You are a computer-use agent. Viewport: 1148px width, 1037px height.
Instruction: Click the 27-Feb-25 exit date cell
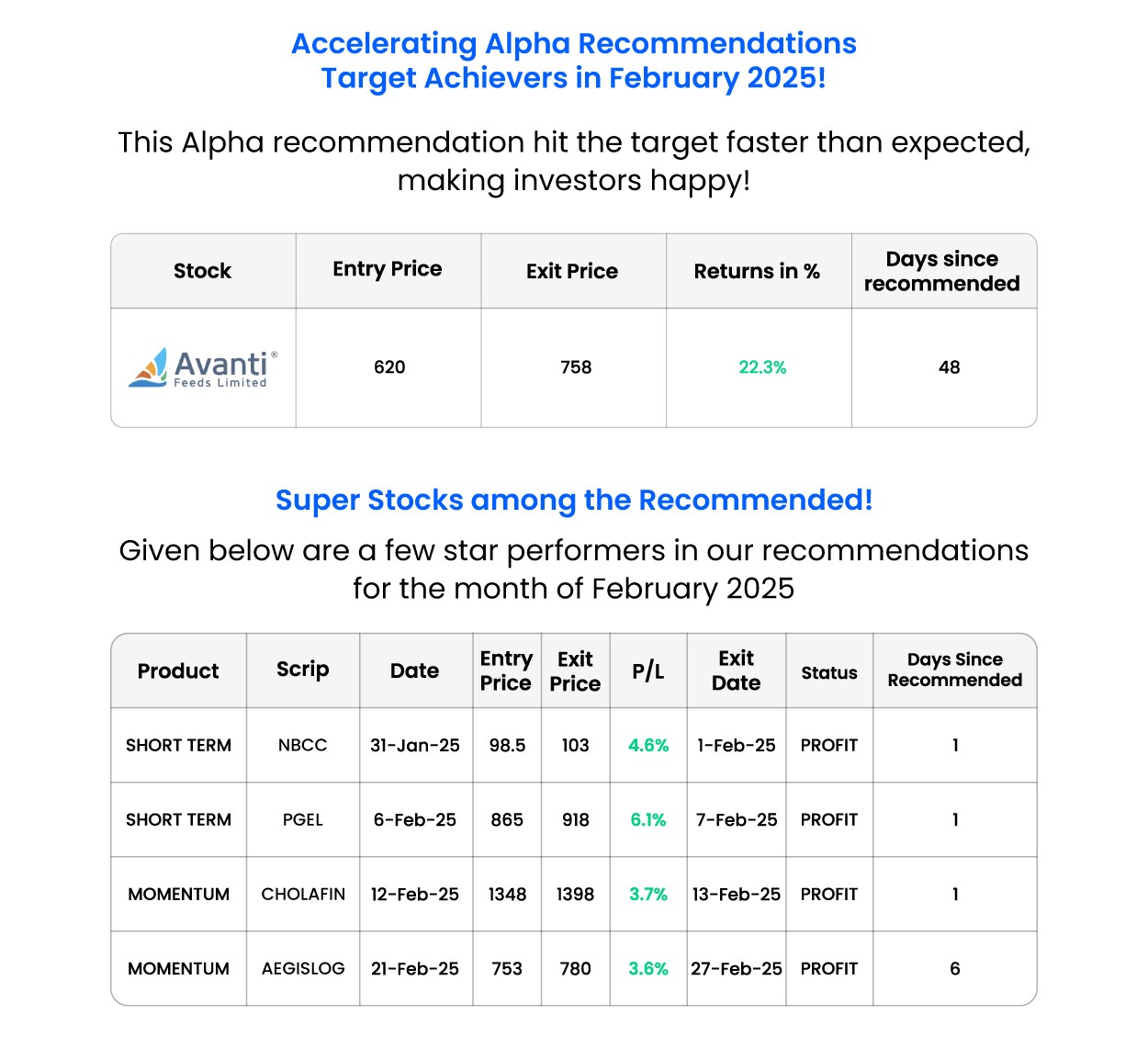pyautogui.click(x=737, y=968)
